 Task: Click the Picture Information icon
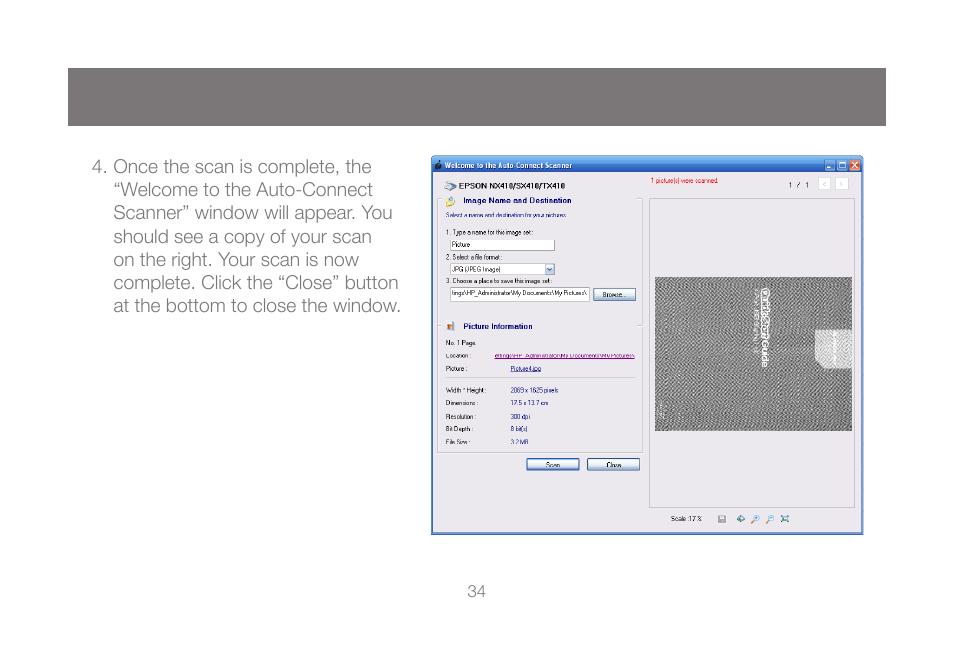450,327
